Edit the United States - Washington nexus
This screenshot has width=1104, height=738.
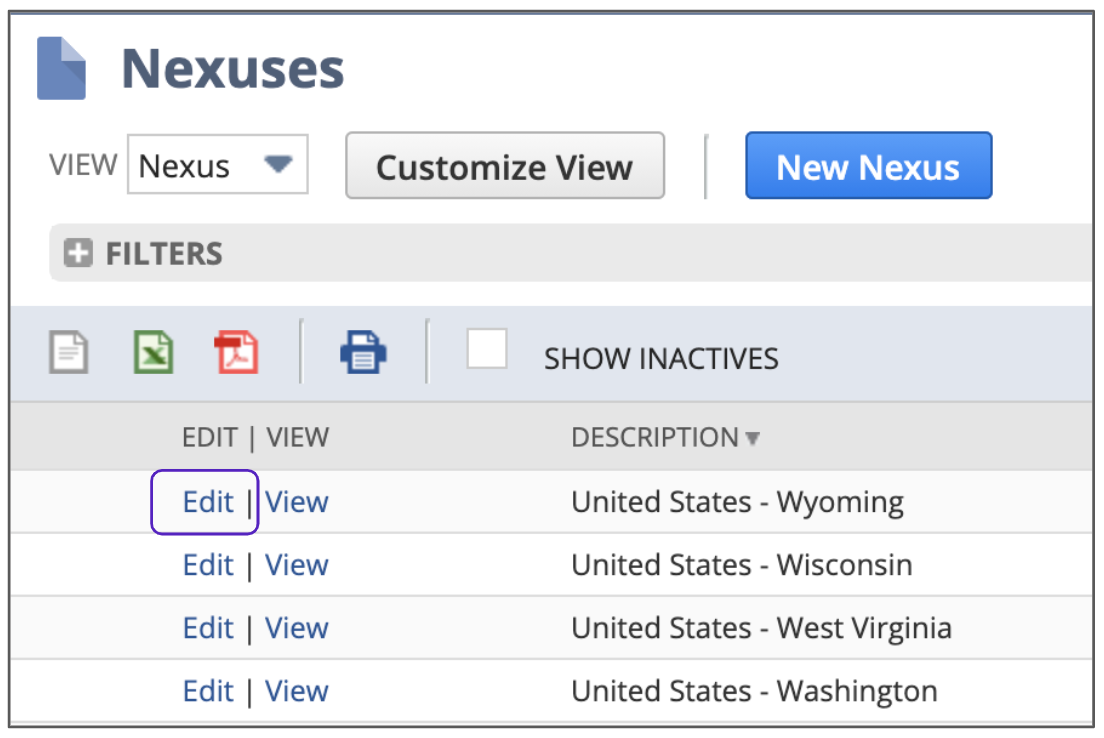coord(207,691)
